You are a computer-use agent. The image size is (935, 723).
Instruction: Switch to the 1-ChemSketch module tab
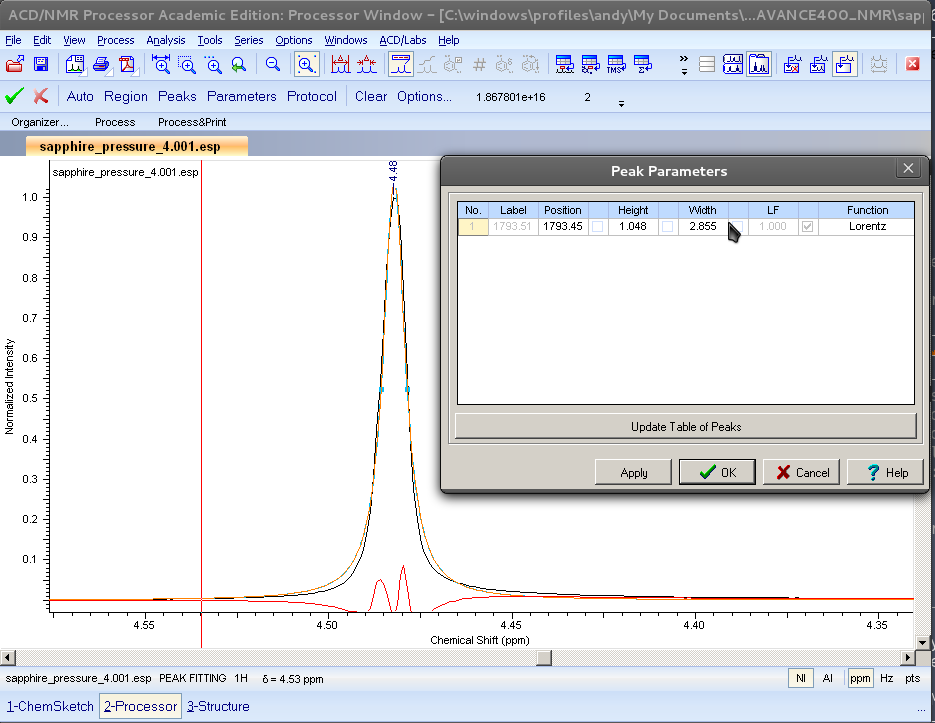point(50,706)
